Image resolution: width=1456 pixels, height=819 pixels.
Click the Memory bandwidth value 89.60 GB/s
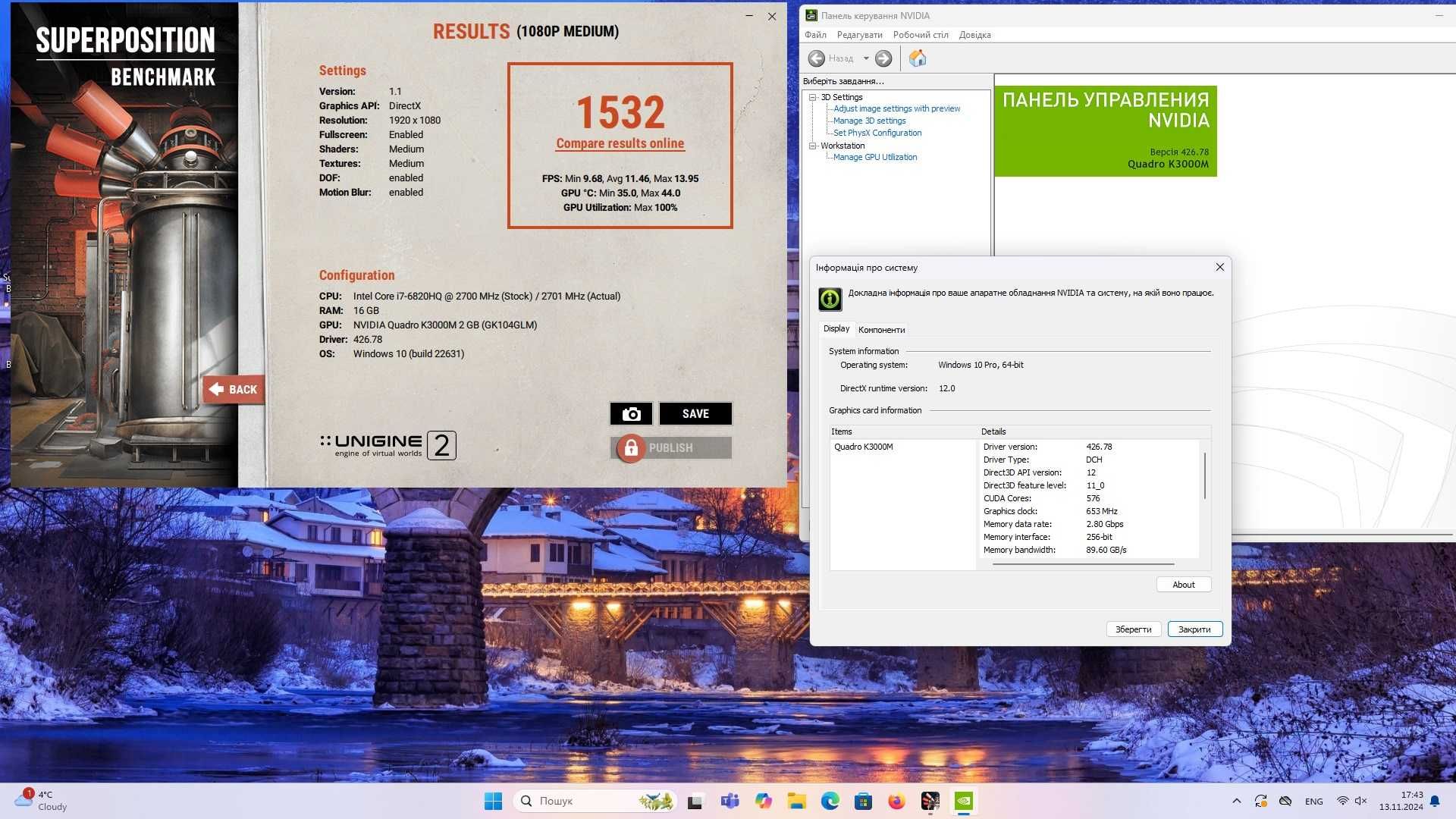(x=1106, y=550)
